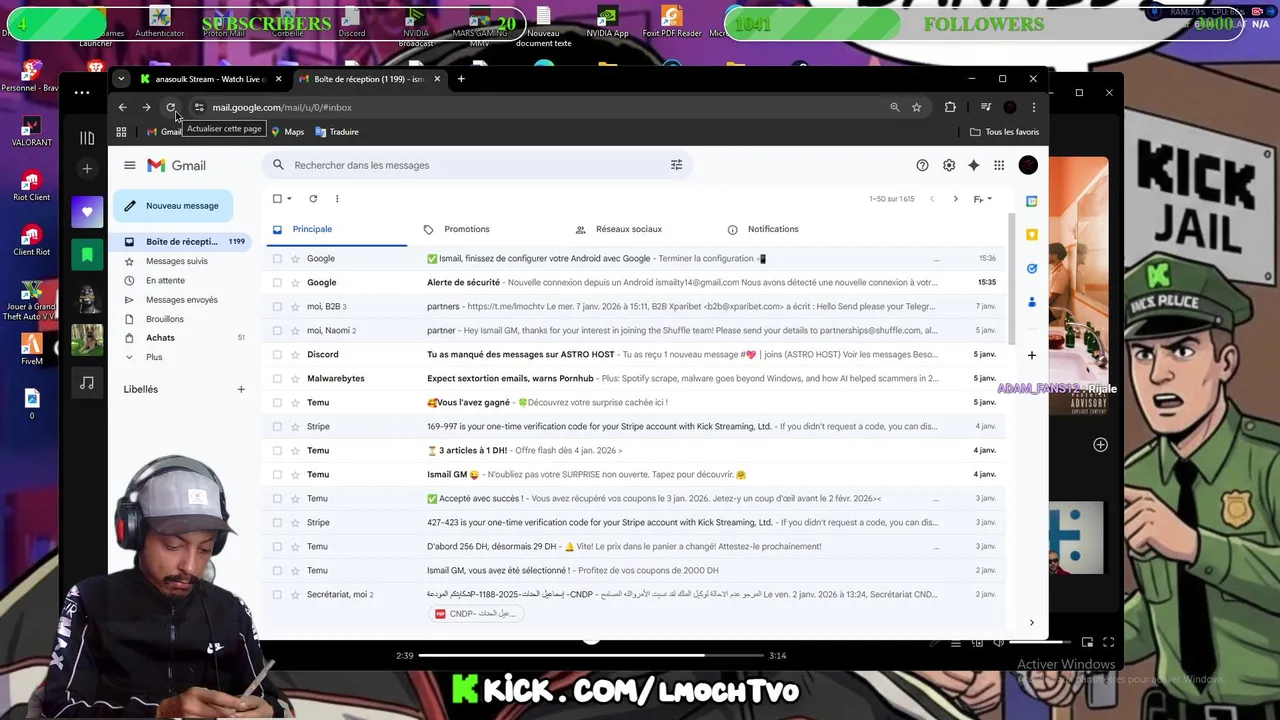Open the Traduire bookmark
The image size is (1280, 720).
(337, 132)
